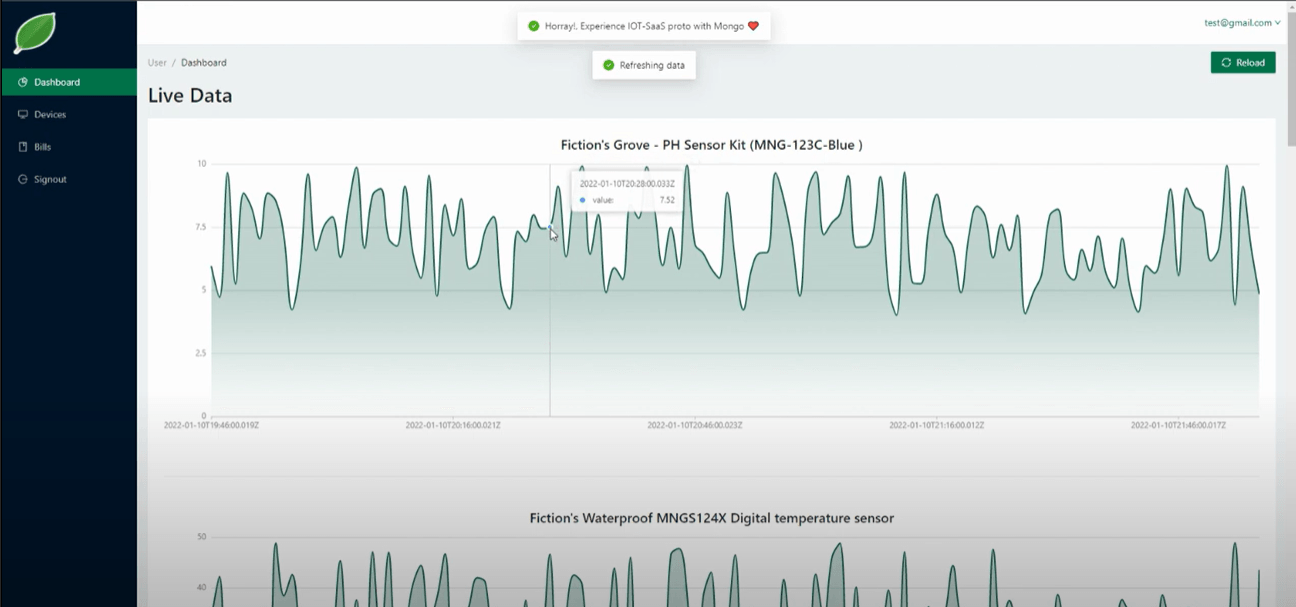This screenshot has width=1296, height=607.
Task: Click the Bills document icon
Action: tap(23, 147)
